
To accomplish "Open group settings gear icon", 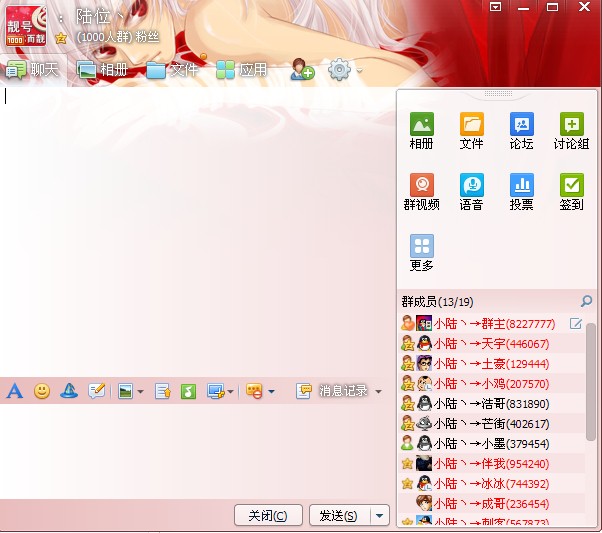I will (x=339, y=70).
